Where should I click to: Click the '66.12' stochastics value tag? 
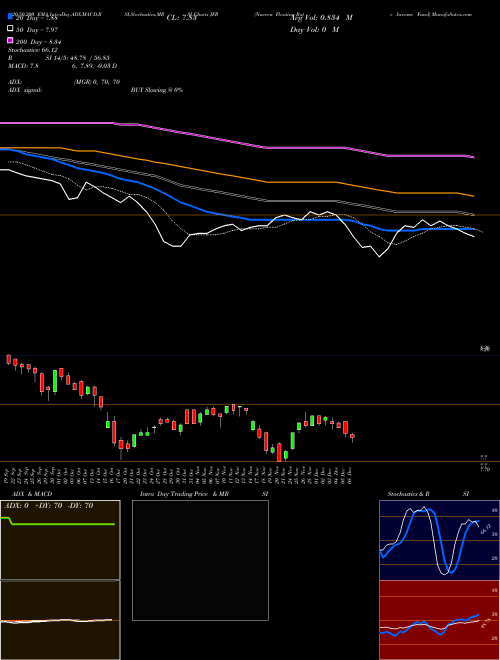[x=486, y=529]
